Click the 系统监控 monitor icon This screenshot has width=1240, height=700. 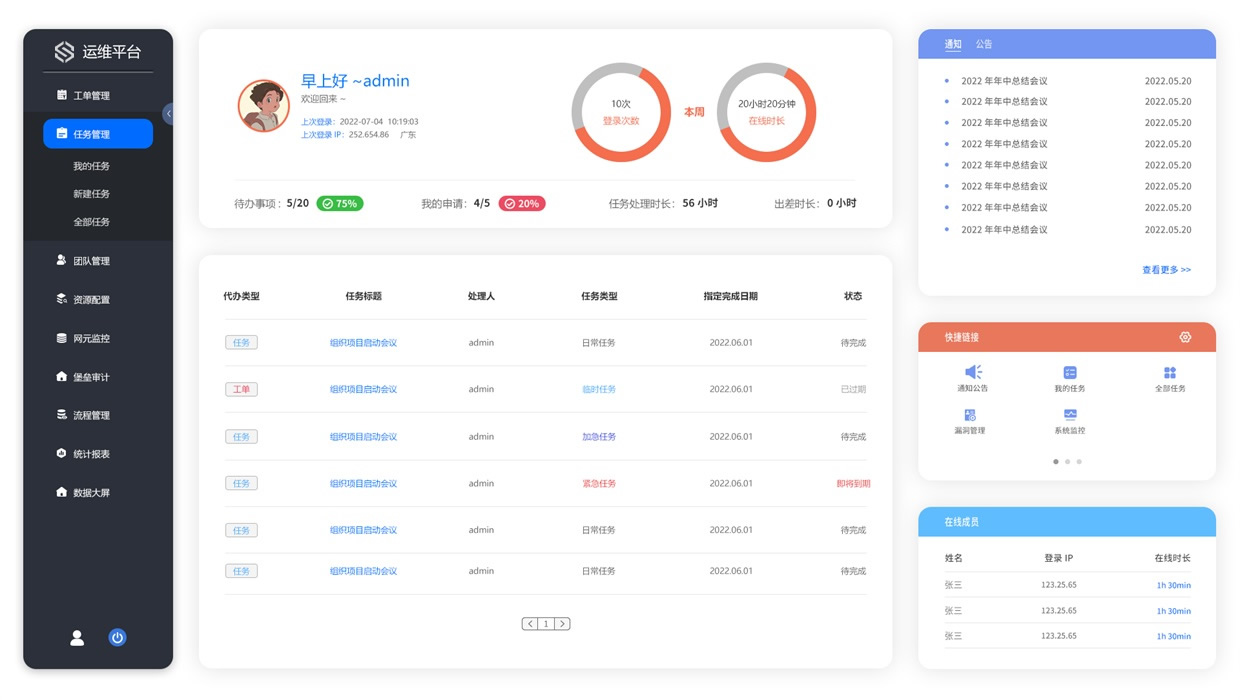[1069, 415]
